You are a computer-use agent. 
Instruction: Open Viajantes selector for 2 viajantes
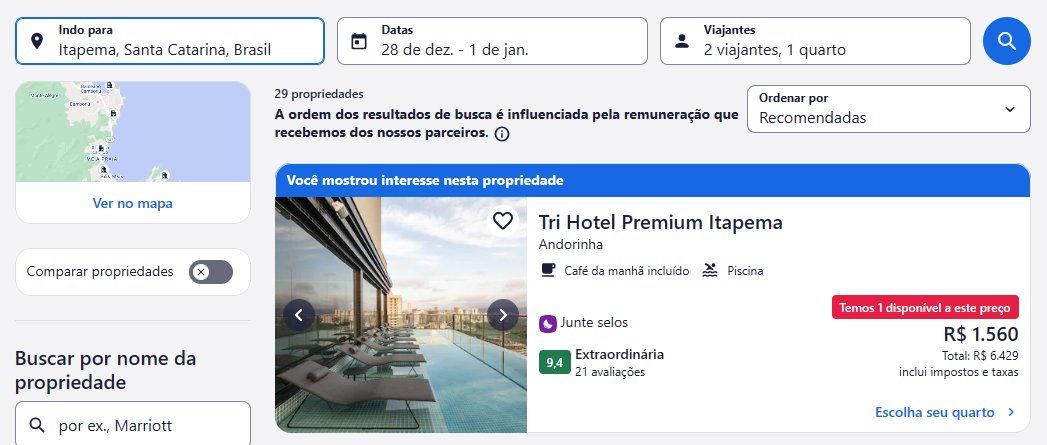click(x=815, y=41)
